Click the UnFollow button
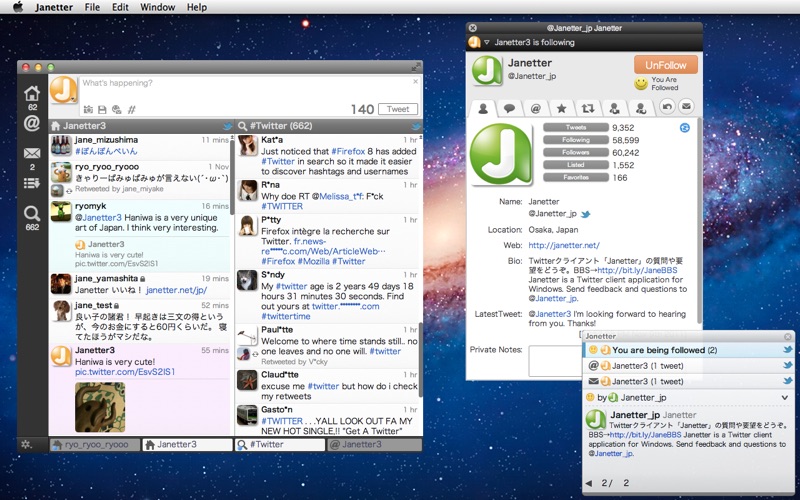The image size is (800, 500). click(x=665, y=65)
